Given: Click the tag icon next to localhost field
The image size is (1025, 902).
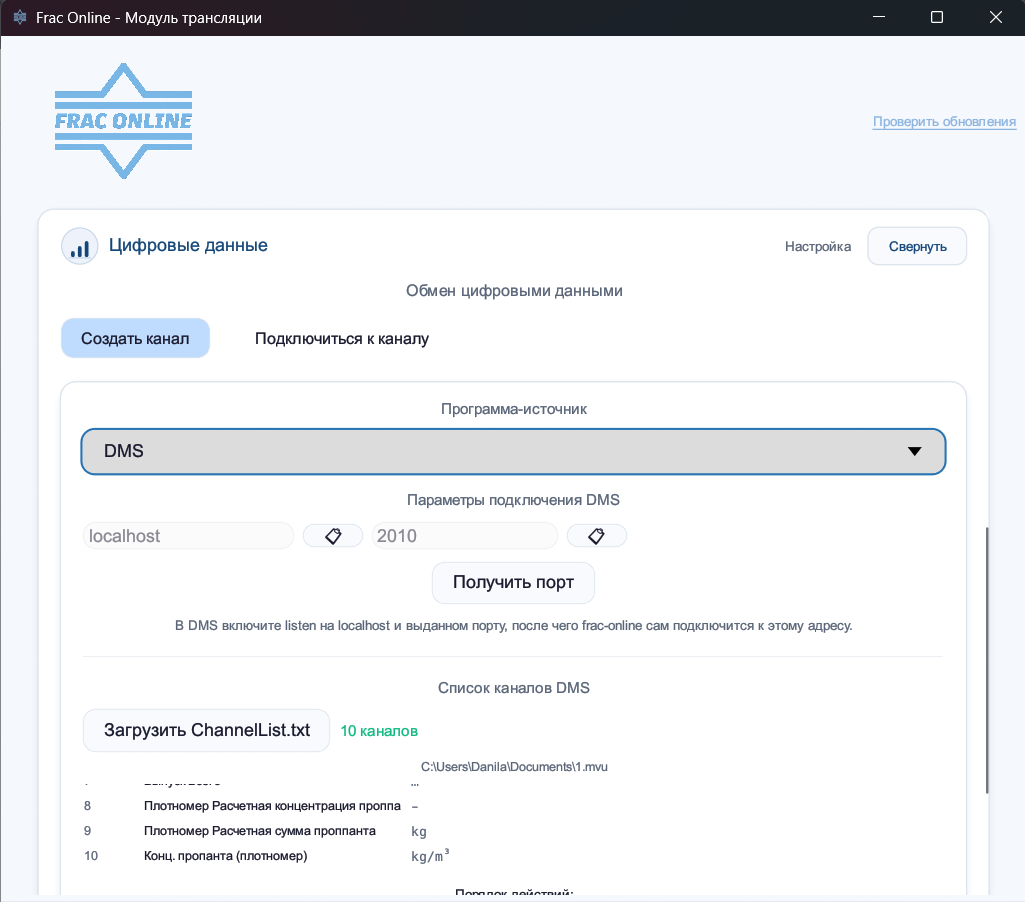Looking at the screenshot, I should tap(333, 536).
